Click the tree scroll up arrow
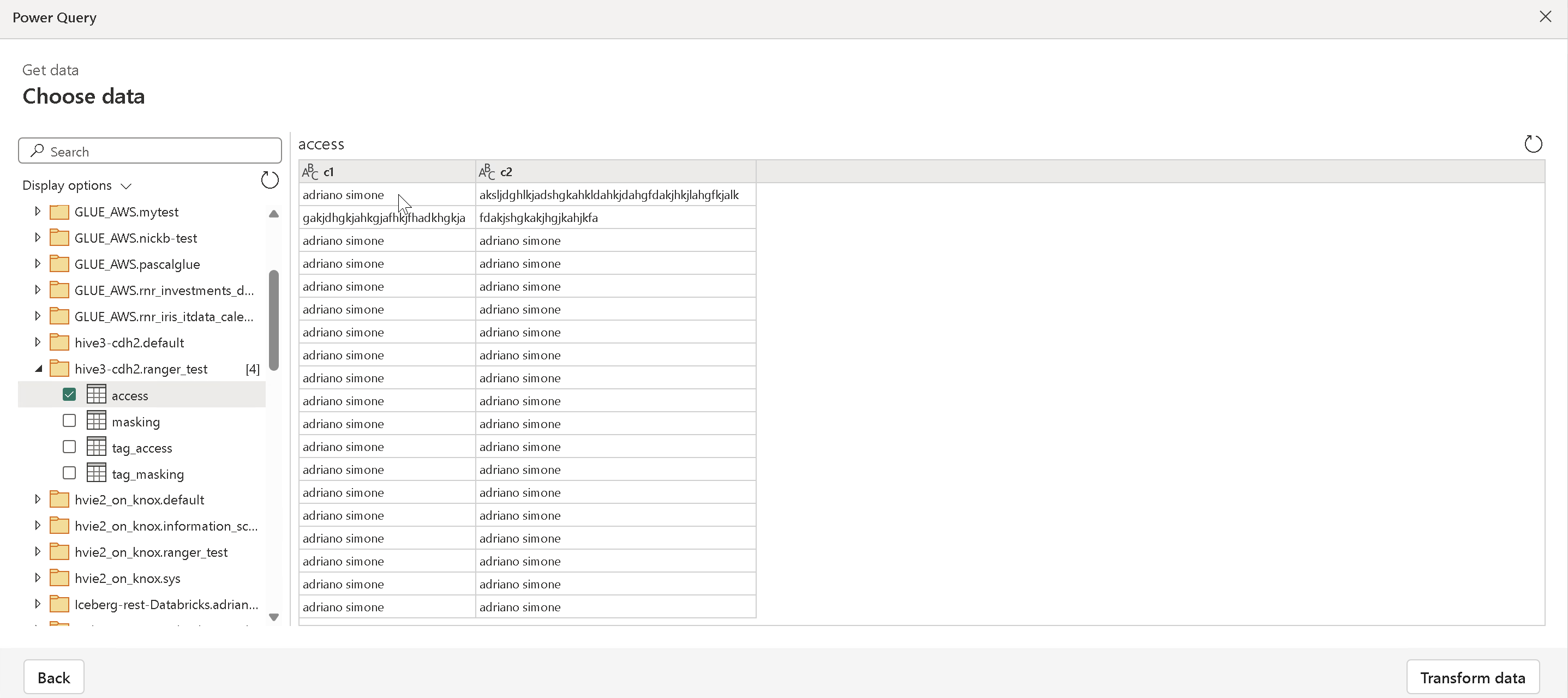The image size is (1568, 698). coord(274,214)
